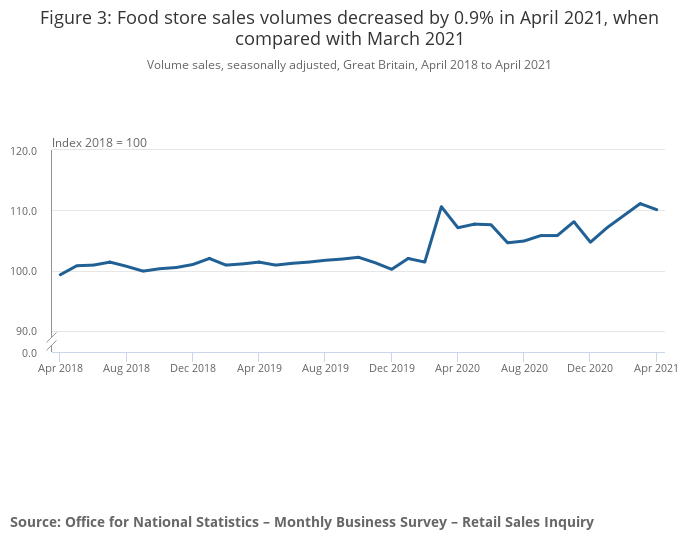Click the sharp line peak in early 2020
The height and width of the screenshot is (549, 700).
441,207
